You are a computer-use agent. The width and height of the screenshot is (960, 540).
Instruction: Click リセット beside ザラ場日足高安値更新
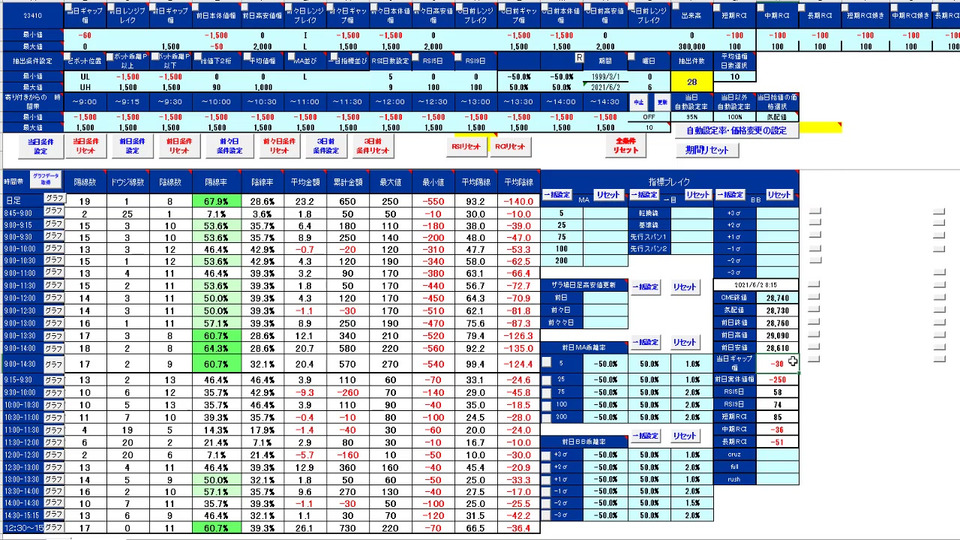coord(684,287)
